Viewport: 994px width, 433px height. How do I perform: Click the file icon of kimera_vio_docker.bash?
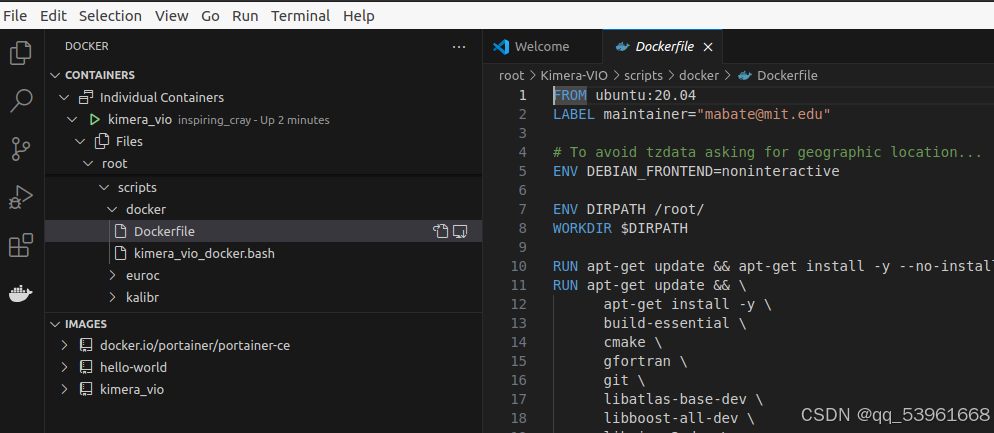120,254
